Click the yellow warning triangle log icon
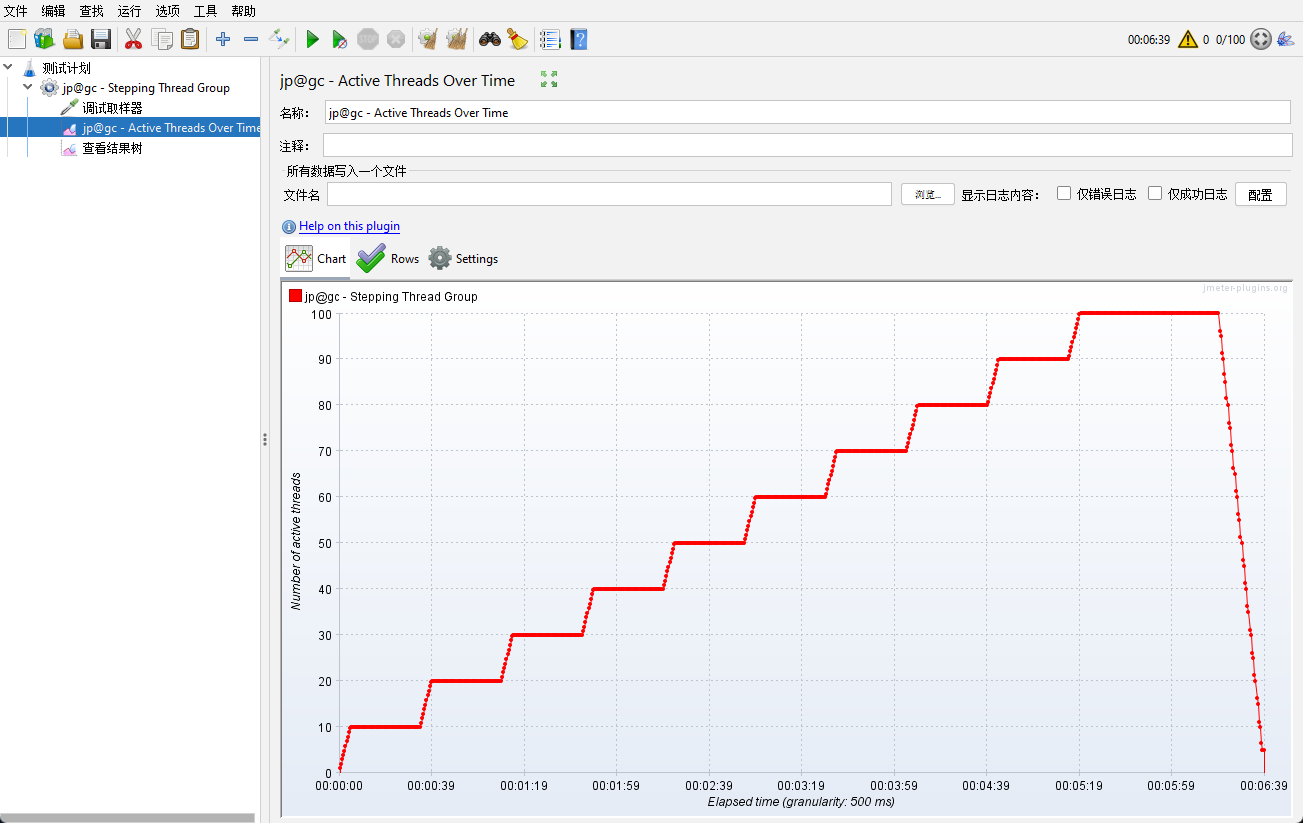Image resolution: width=1303 pixels, height=823 pixels. [1187, 39]
